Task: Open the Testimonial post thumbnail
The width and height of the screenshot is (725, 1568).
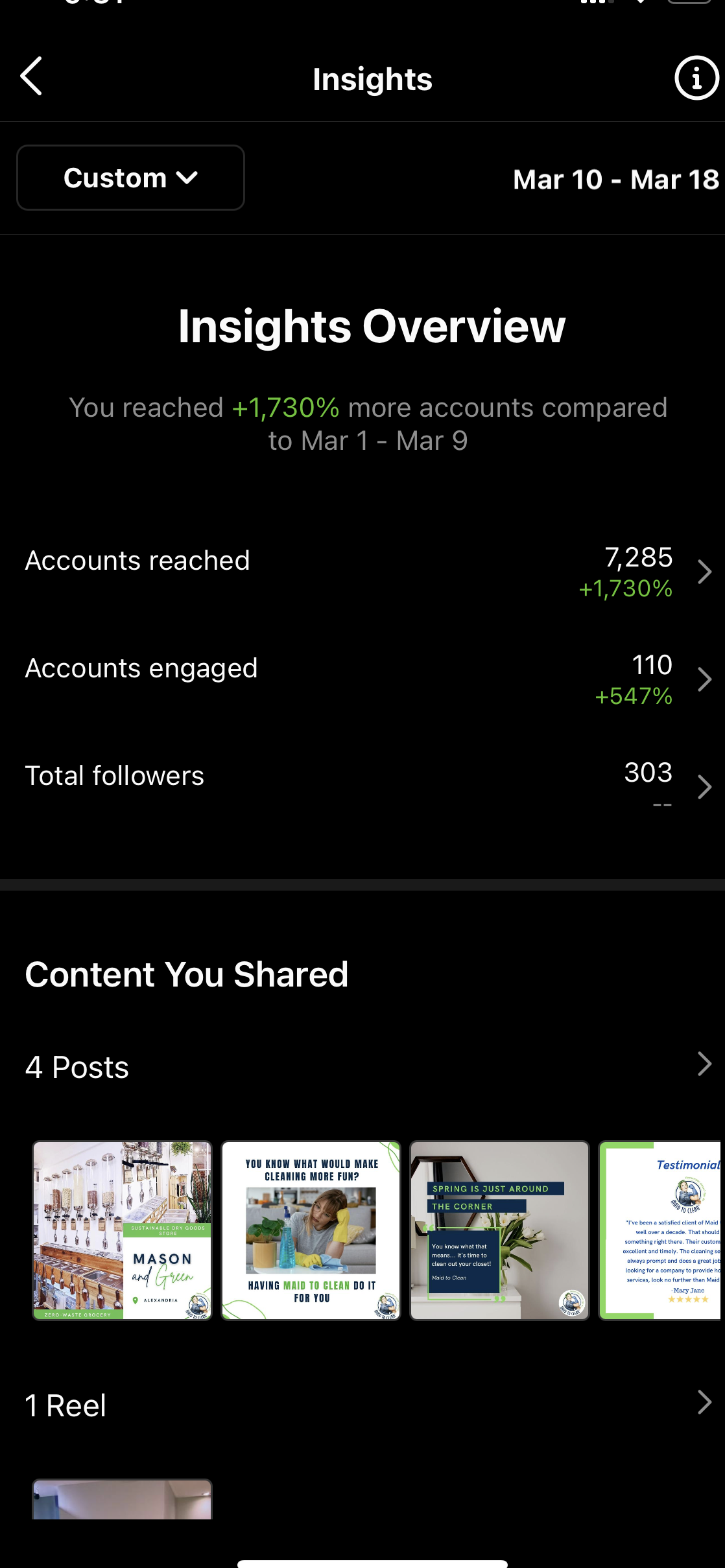Action: point(660,1230)
